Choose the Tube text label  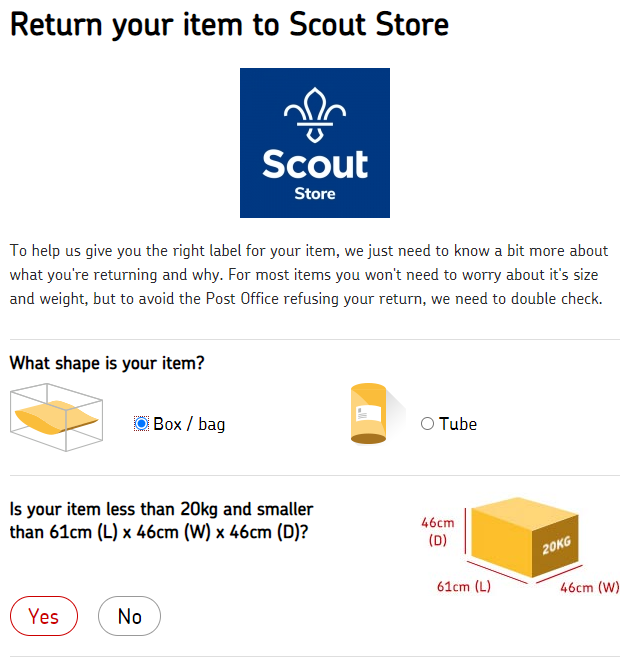[458, 424]
